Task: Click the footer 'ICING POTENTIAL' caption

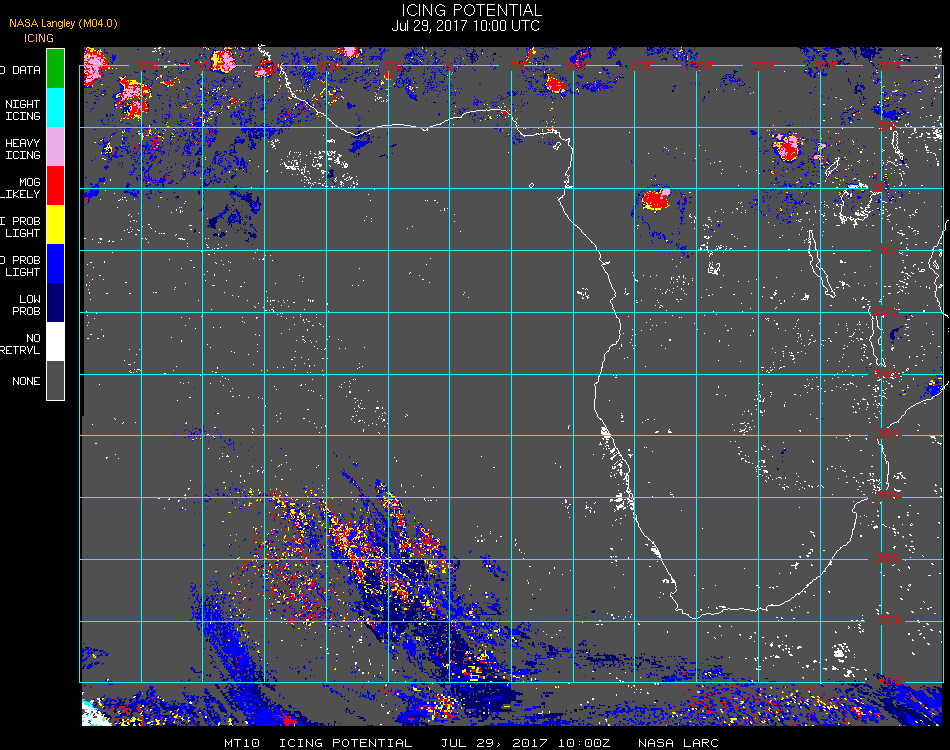Action: pyautogui.click(x=345, y=743)
